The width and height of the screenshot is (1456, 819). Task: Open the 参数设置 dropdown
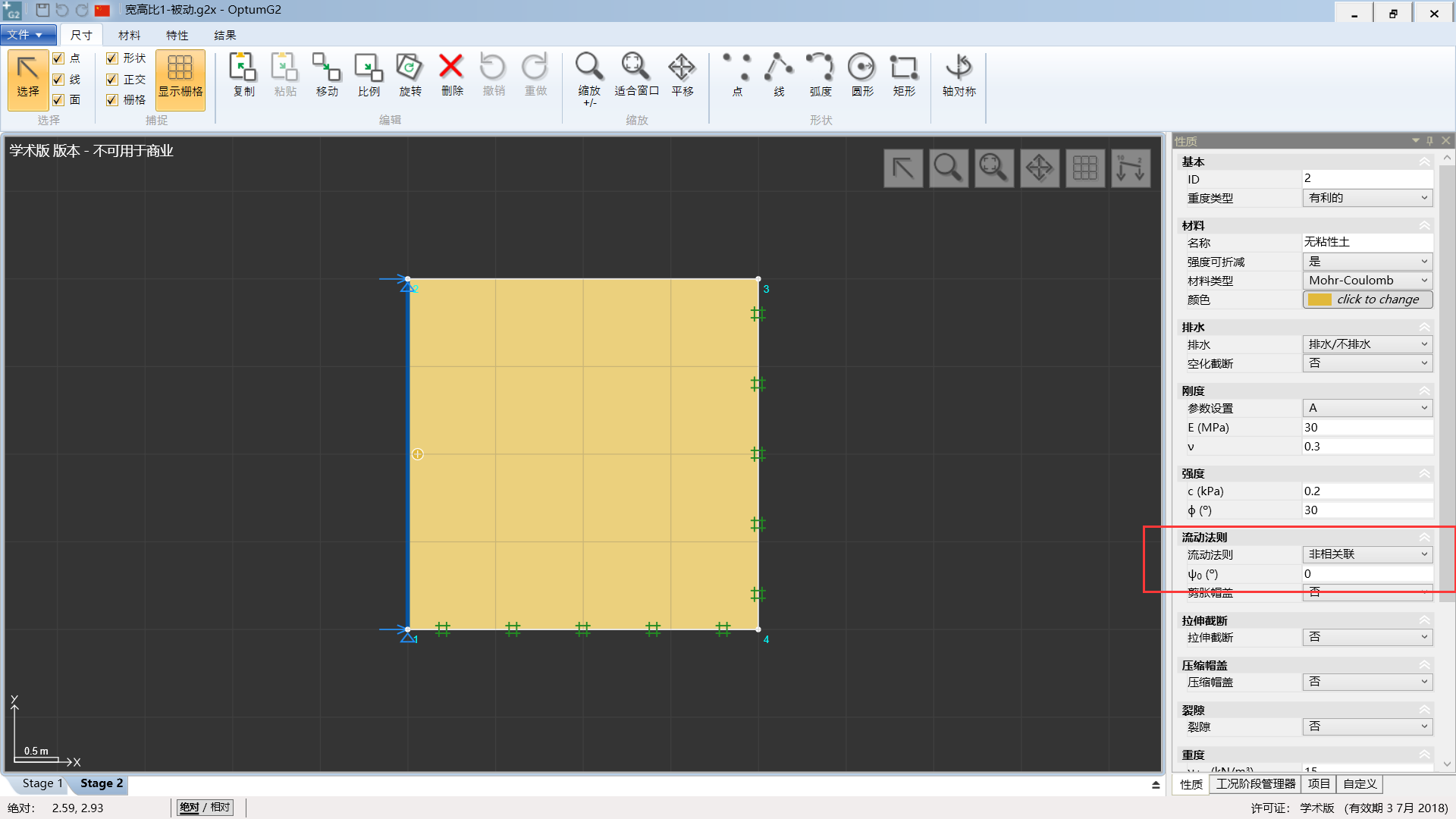tap(1367, 408)
